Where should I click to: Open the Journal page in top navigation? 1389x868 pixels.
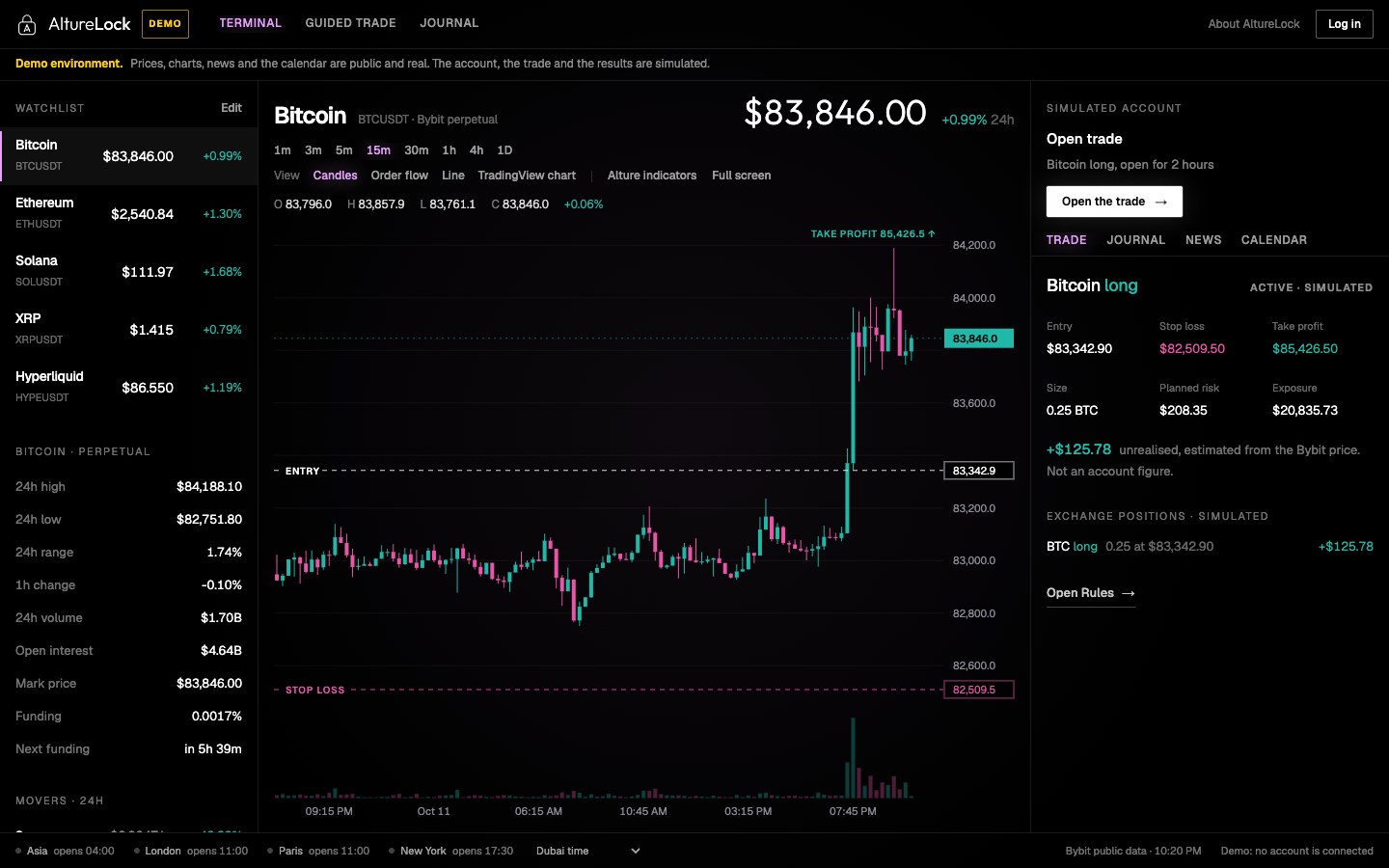[x=449, y=23]
